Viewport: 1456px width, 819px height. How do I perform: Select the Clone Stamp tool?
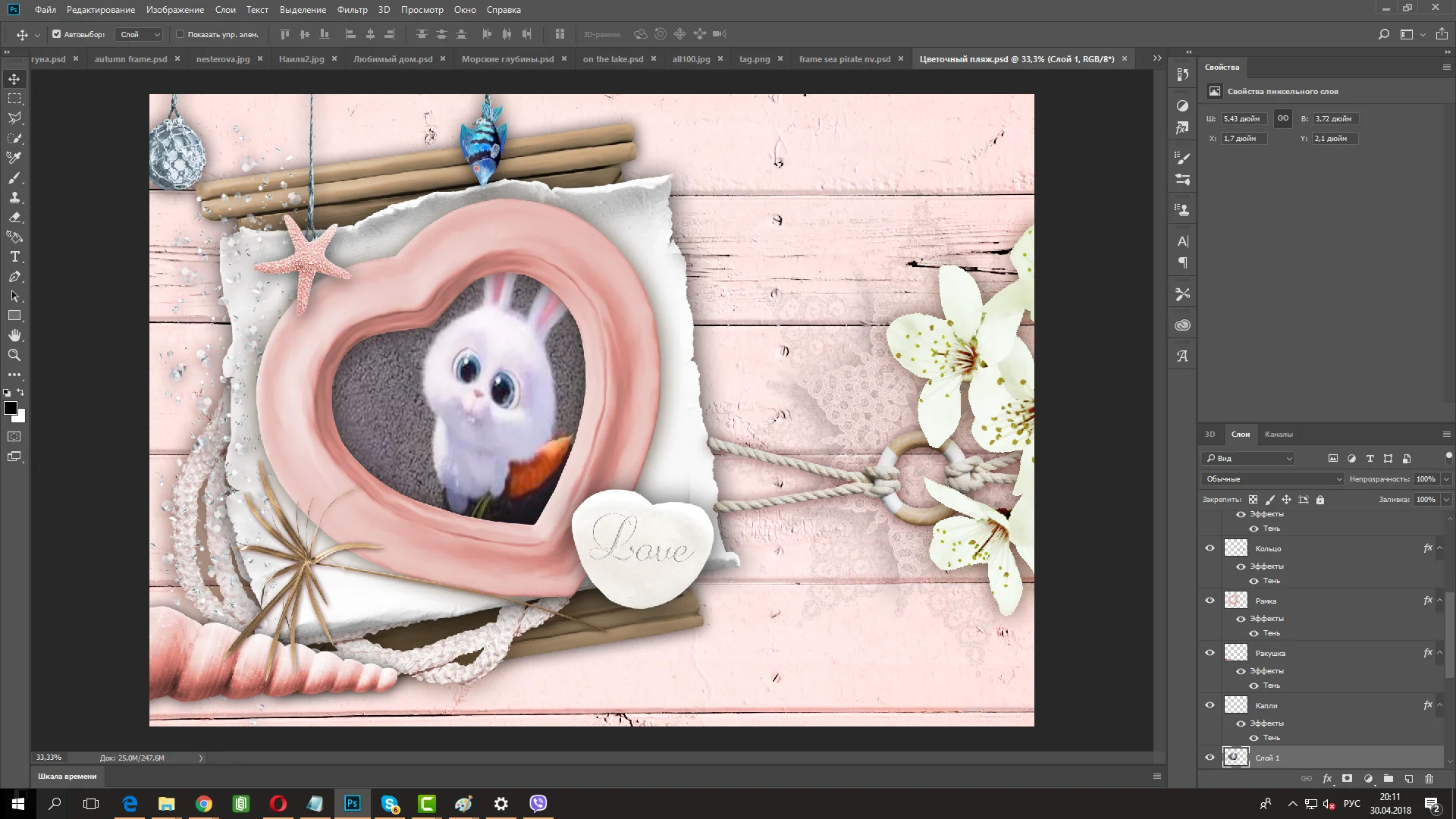pyautogui.click(x=14, y=198)
